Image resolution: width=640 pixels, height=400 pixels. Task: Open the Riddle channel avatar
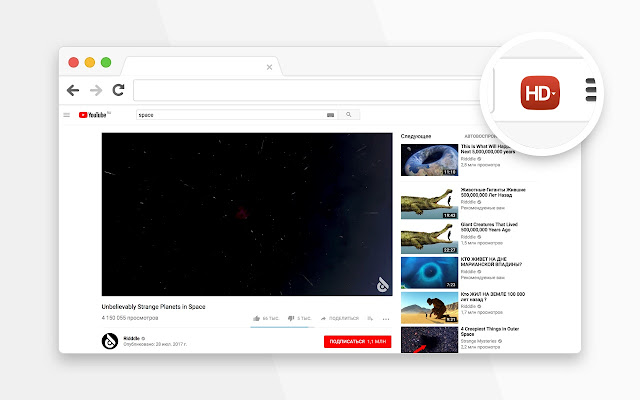coord(110,341)
